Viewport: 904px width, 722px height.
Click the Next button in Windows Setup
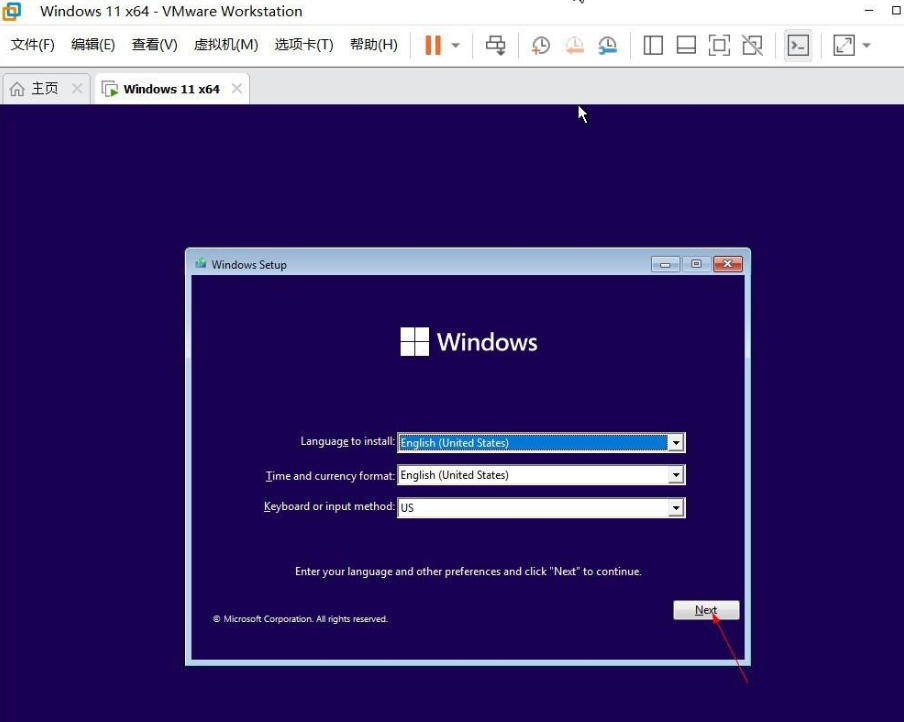(706, 610)
